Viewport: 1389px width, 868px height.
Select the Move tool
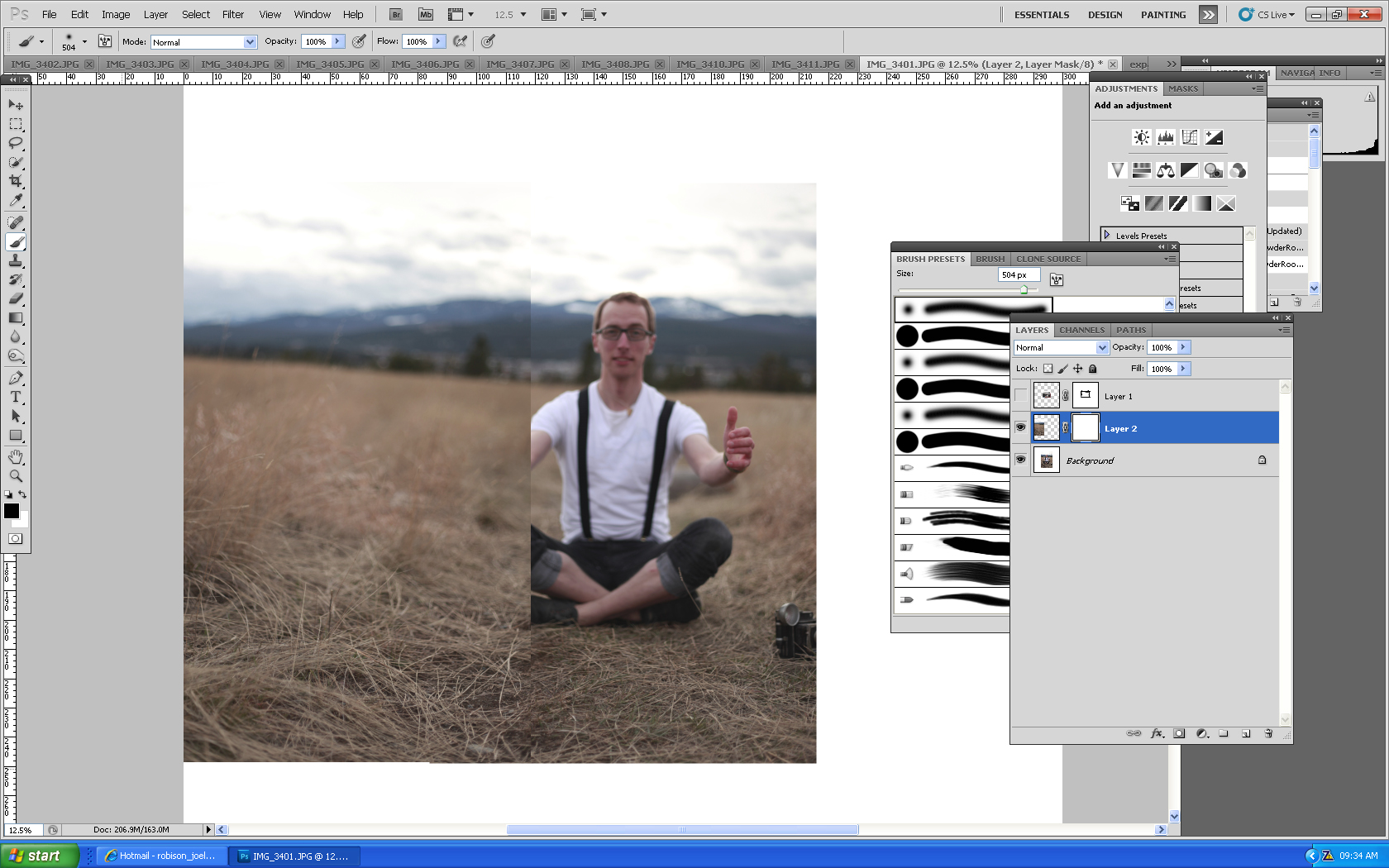[x=16, y=105]
